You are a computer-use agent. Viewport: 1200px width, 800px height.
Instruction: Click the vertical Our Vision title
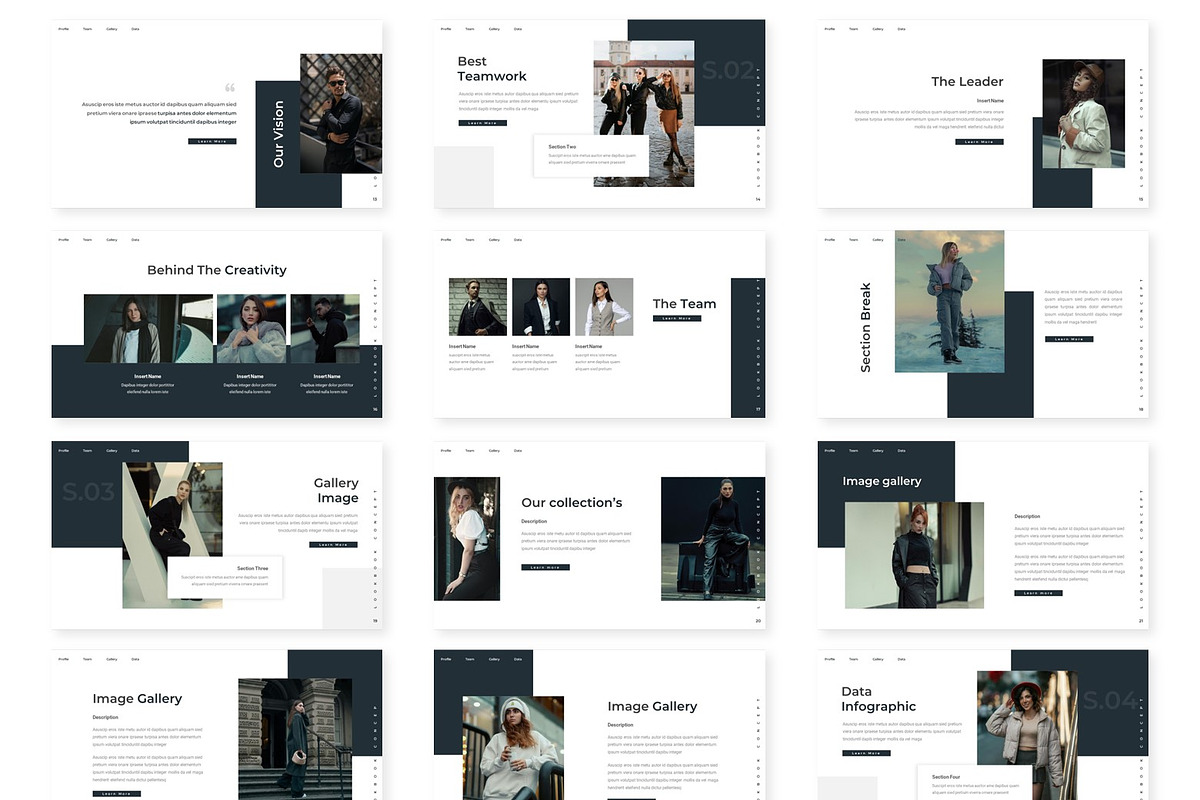[278, 134]
